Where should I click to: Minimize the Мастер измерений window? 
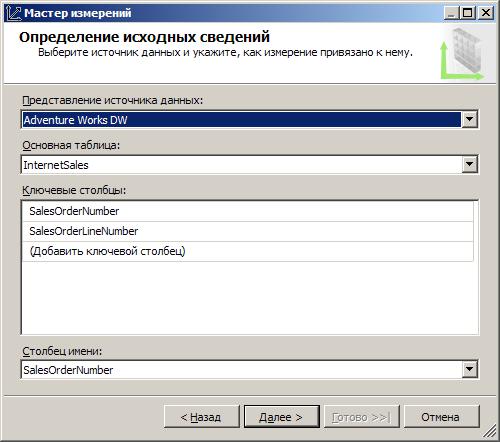(451, 13)
